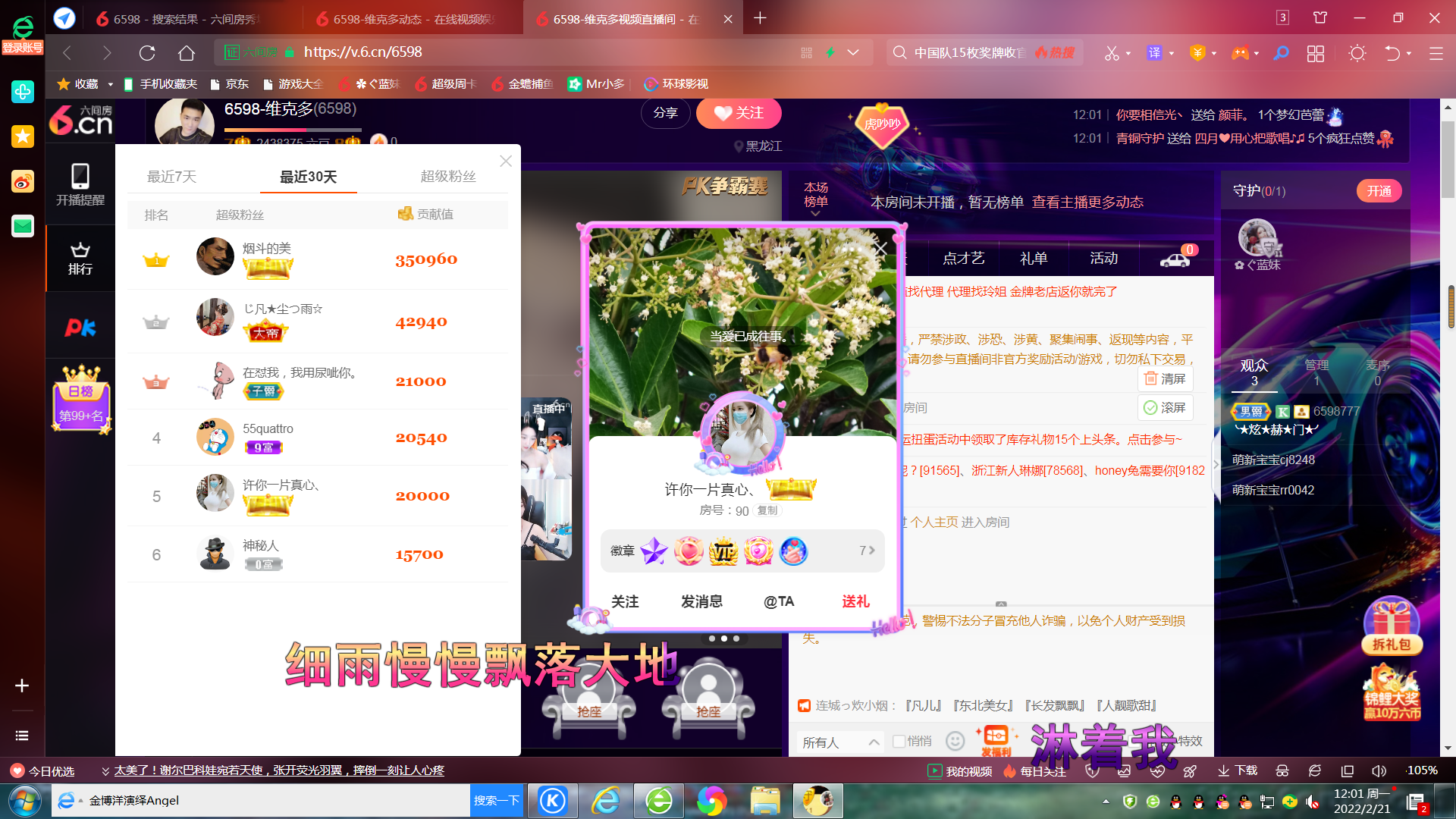1456x819 pixels.
Task: Close the fan ranking panel
Action: [x=506, y=161]
